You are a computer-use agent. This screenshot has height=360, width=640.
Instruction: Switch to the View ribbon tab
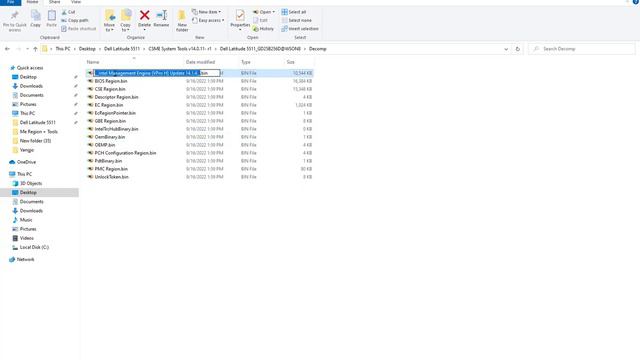click(x=76, y=2)
